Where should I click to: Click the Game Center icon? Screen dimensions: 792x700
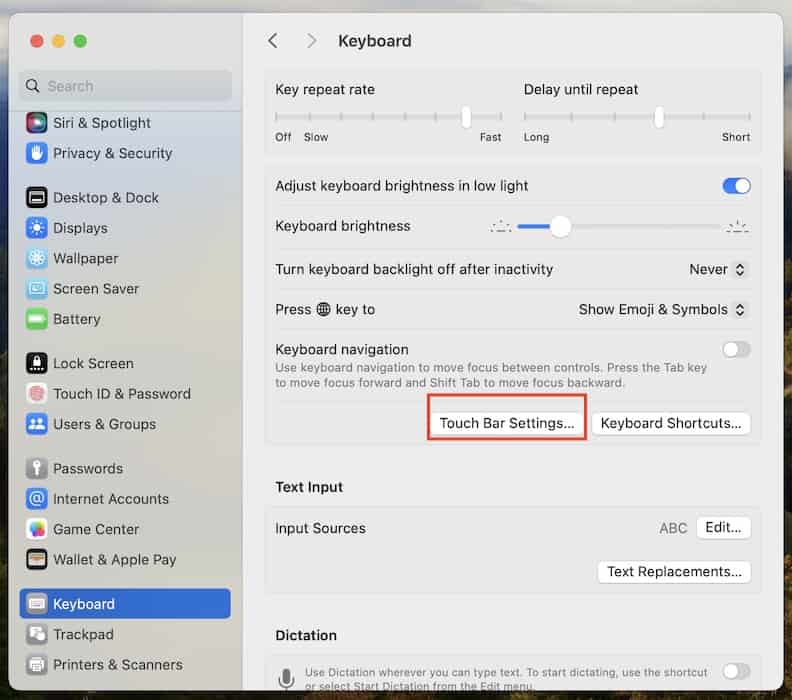[37, 529]
